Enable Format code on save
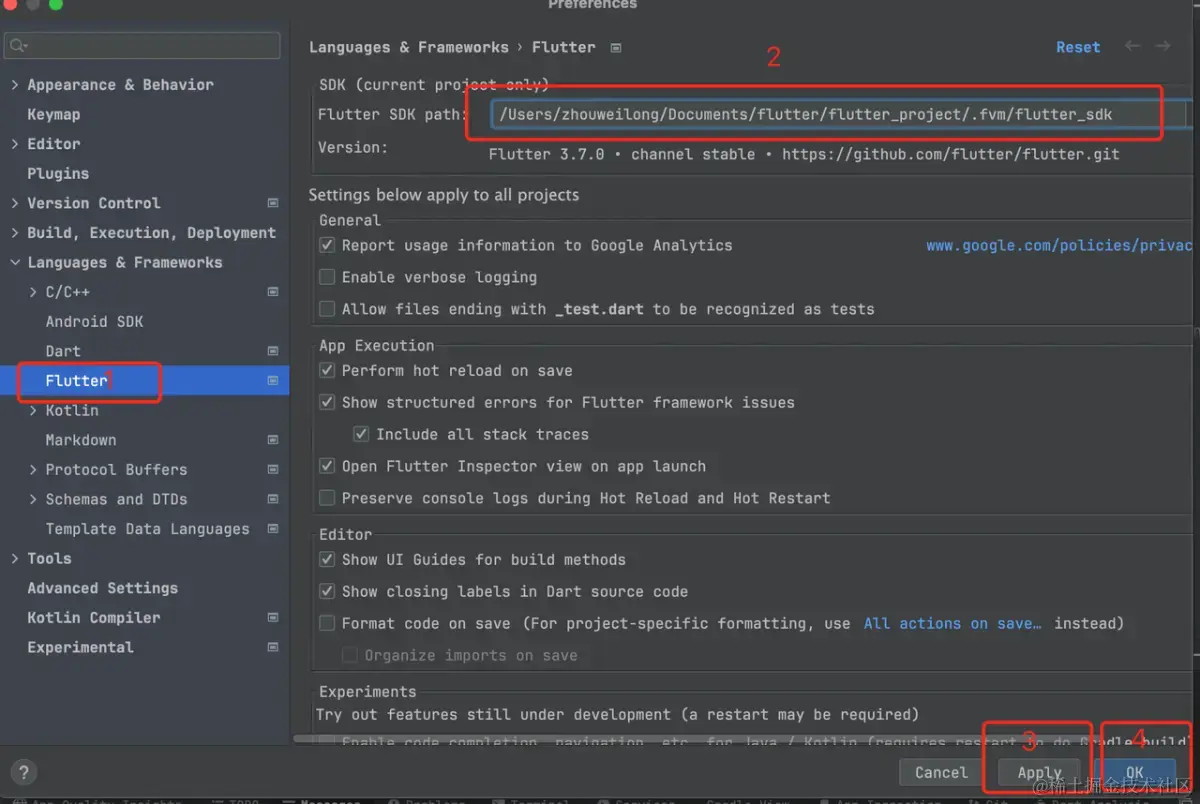 [327, 623]
